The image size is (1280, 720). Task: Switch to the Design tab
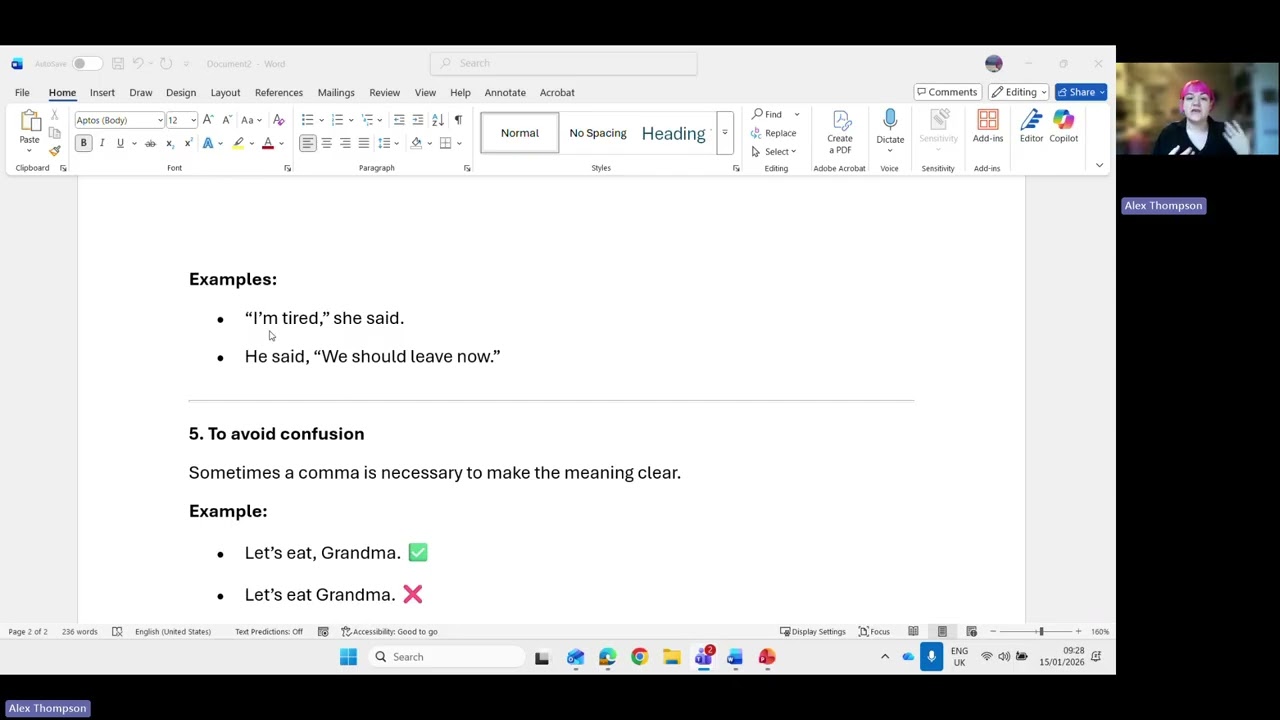pyautogui.click(x=181, y=92)
